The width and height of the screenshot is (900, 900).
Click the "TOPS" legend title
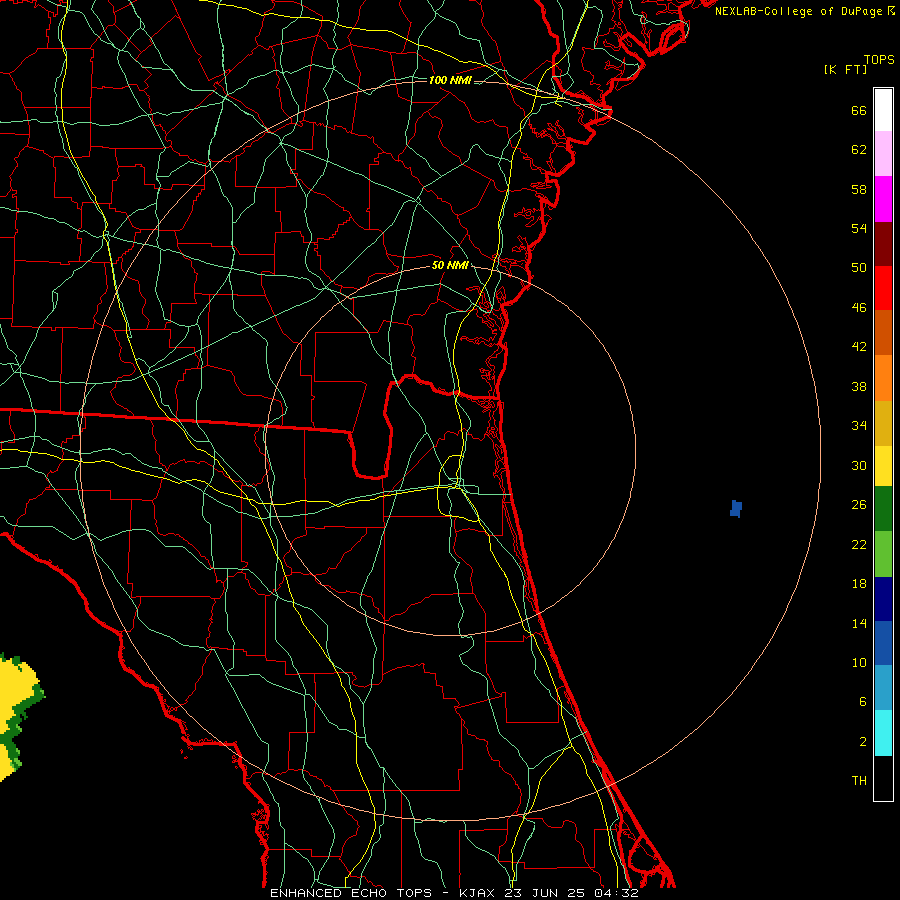pyautogui.click(x=879, y=60)
